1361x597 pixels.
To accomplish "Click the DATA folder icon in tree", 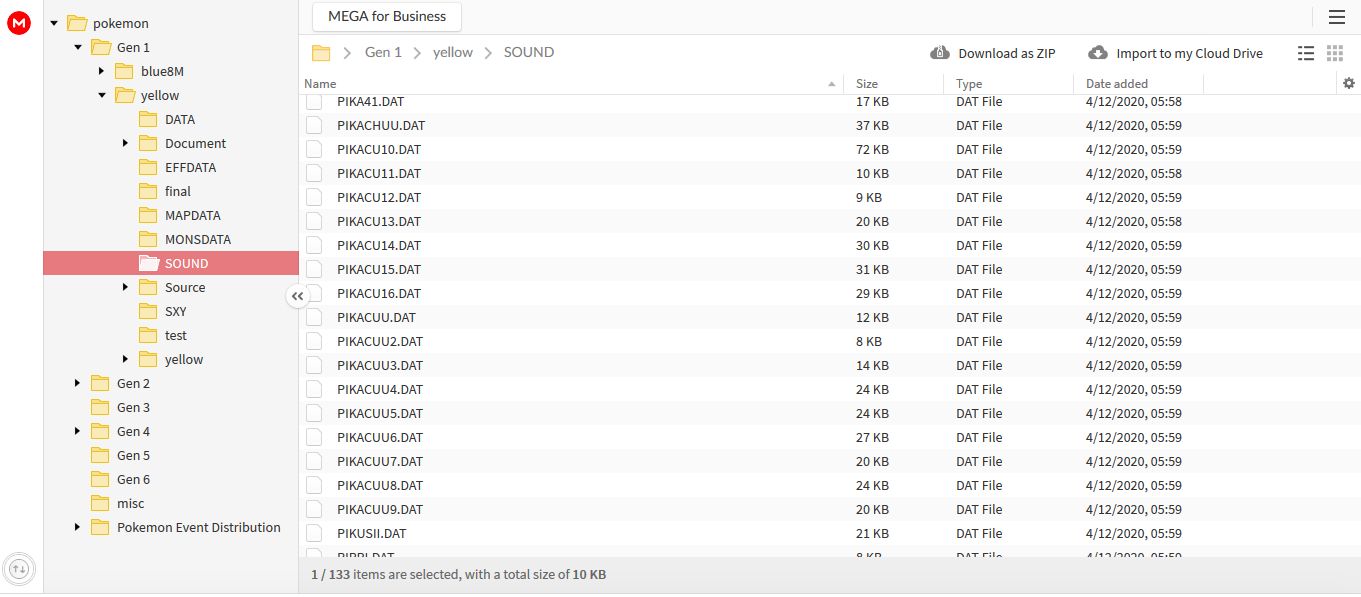I will (x=148, y=119).
